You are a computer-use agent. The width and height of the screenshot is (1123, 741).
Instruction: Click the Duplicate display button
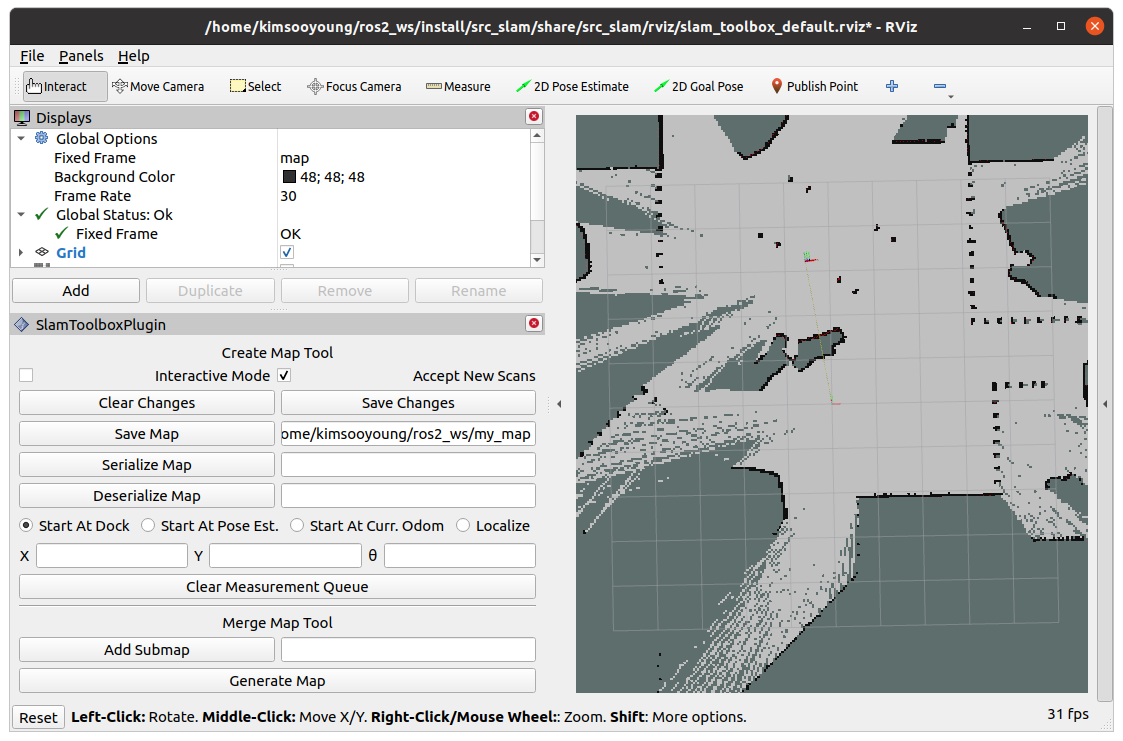pyautogui.click(x=211, y=291)
